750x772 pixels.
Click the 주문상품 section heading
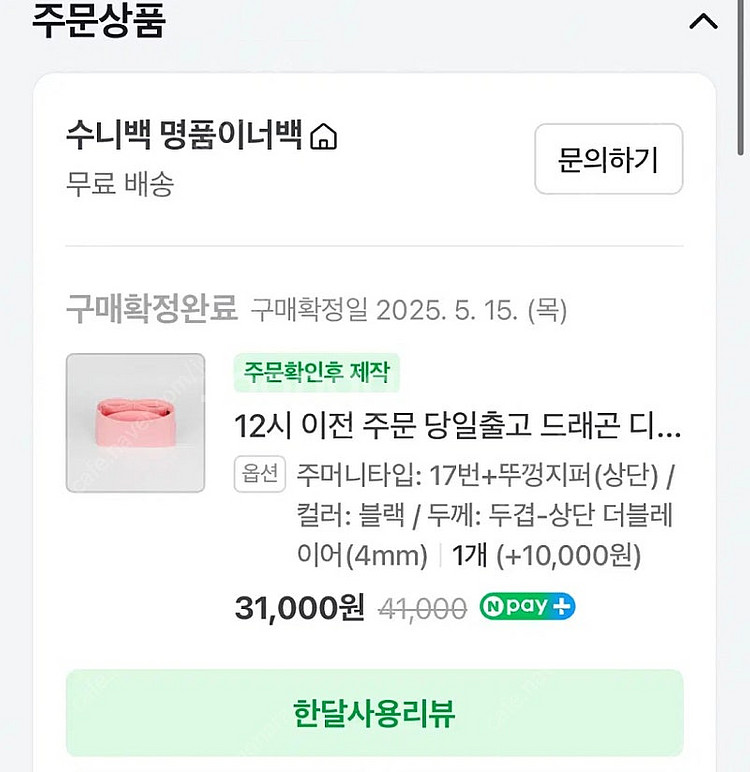[98, 21]
